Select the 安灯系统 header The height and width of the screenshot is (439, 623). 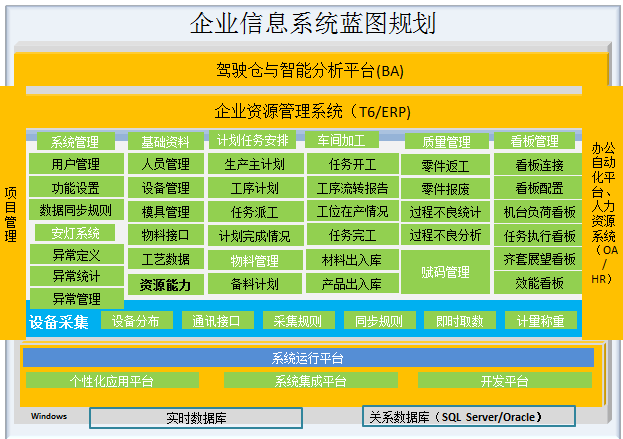tap(75, 233)
